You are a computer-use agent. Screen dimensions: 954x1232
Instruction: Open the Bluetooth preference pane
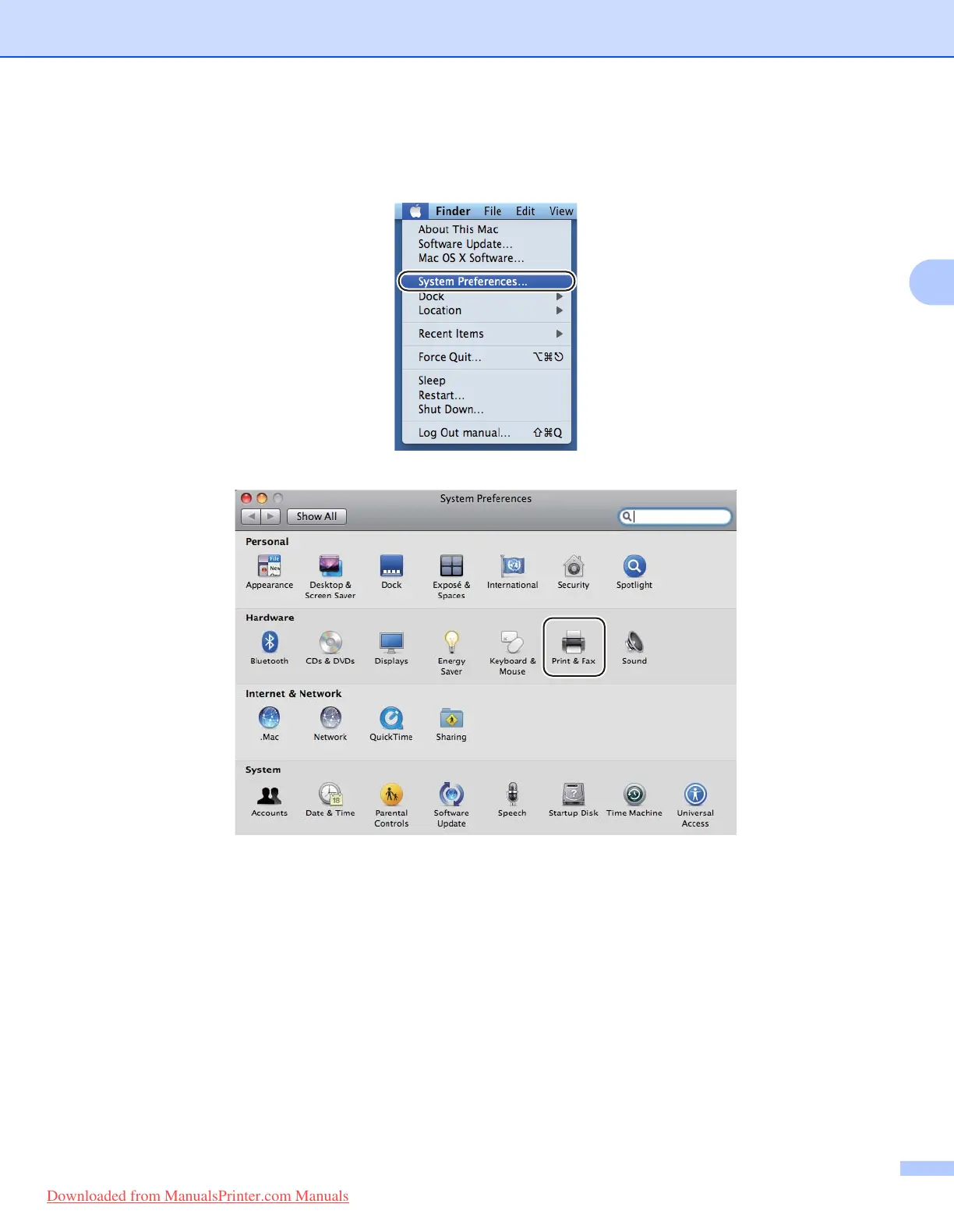pos(270,647)
